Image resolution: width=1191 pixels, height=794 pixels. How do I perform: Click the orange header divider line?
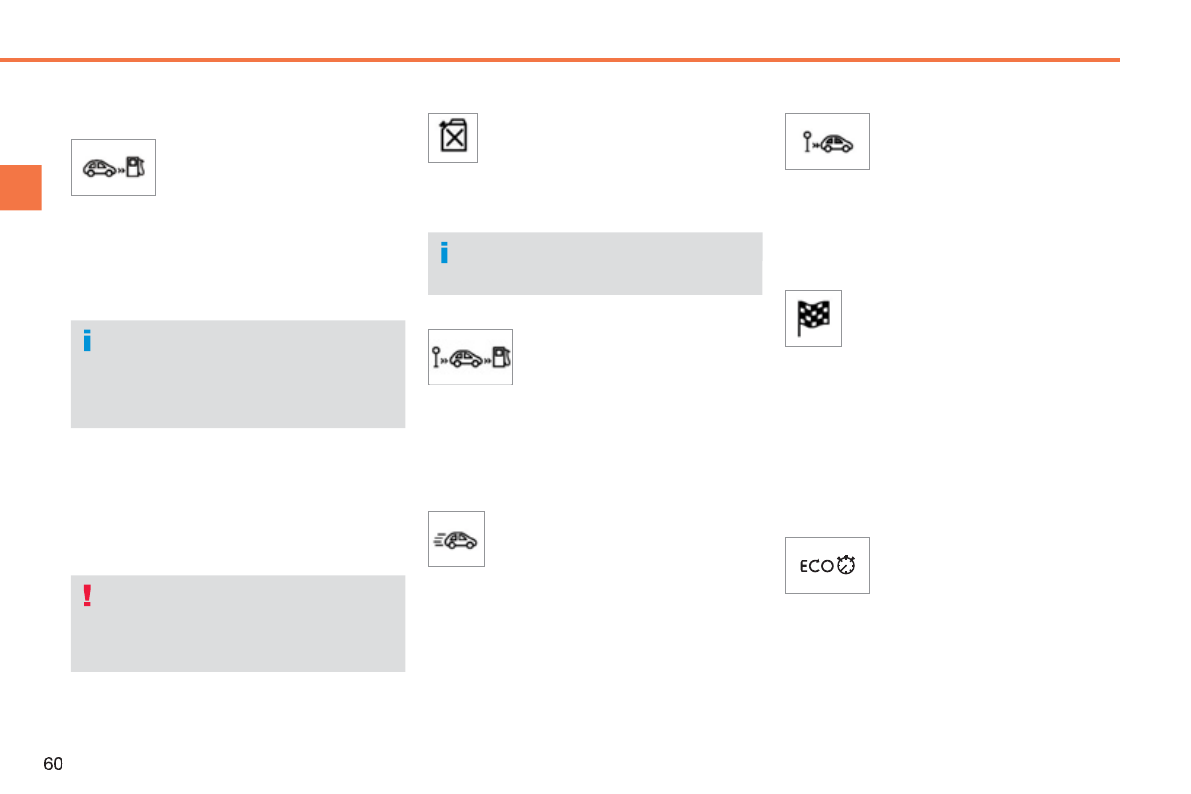pos(560,60)
